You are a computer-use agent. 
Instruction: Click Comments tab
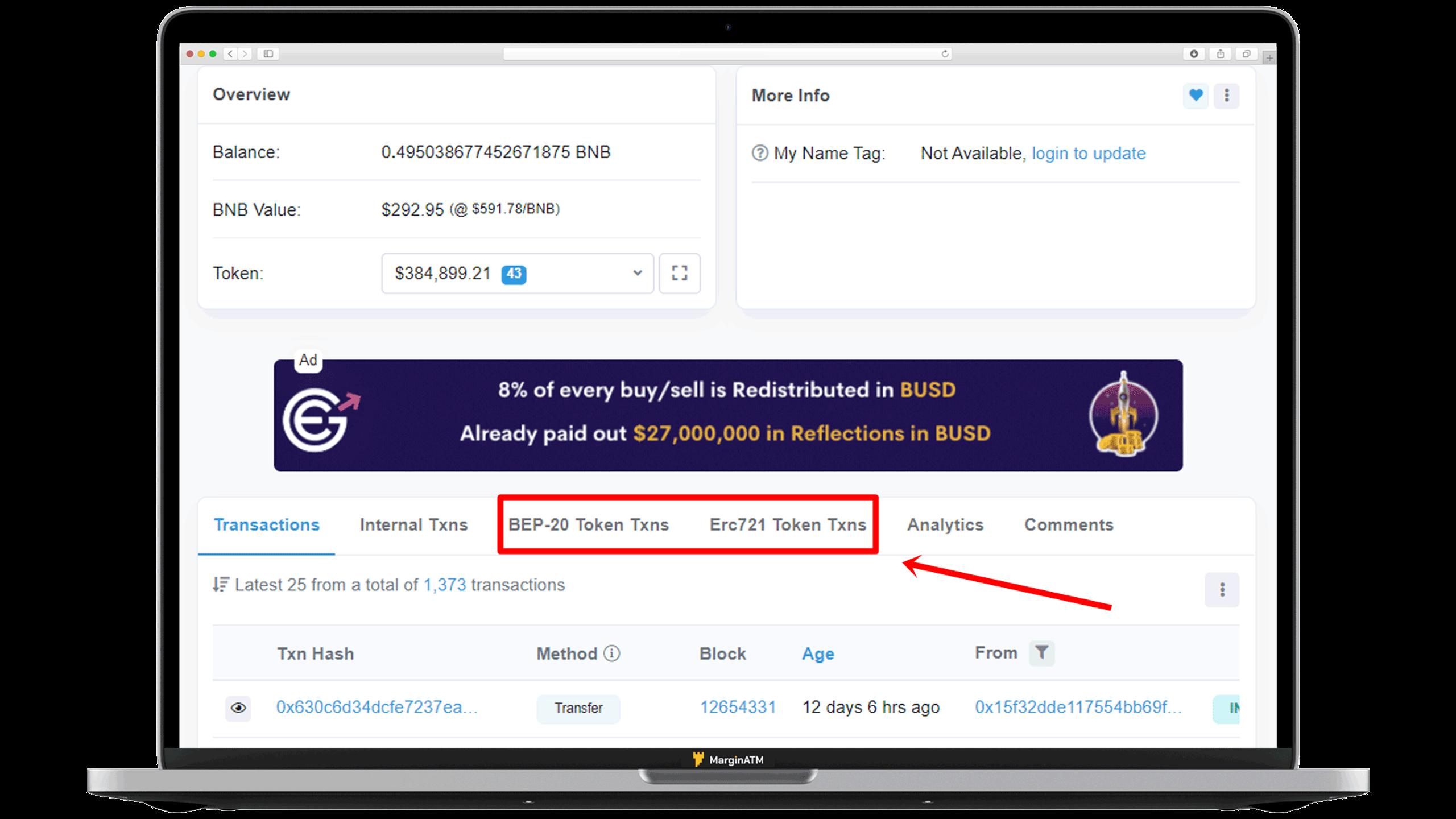click(1068, 524)
